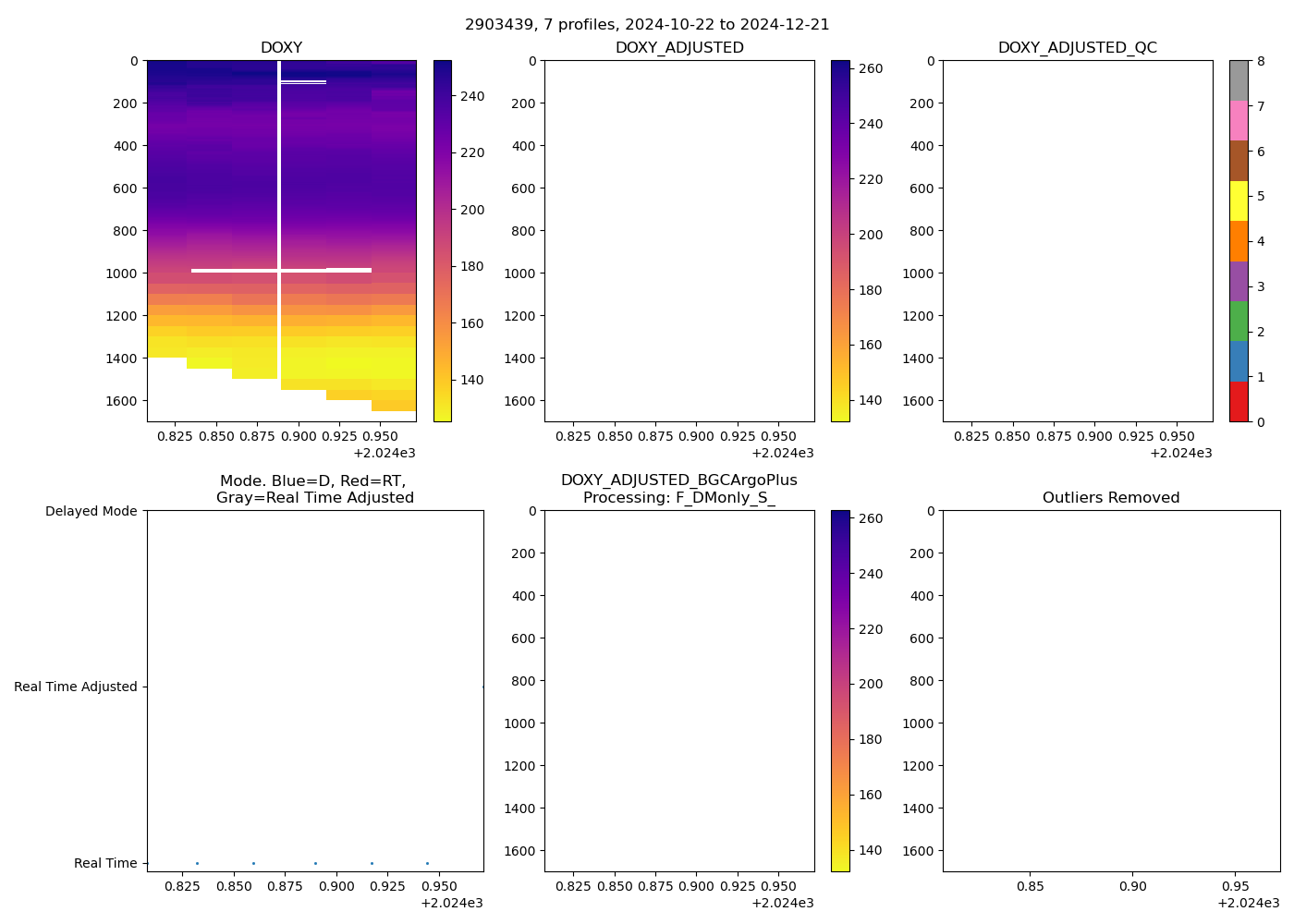Click the DOXY_ADJUSTED plot's colorbar

[x=840, y=240]
